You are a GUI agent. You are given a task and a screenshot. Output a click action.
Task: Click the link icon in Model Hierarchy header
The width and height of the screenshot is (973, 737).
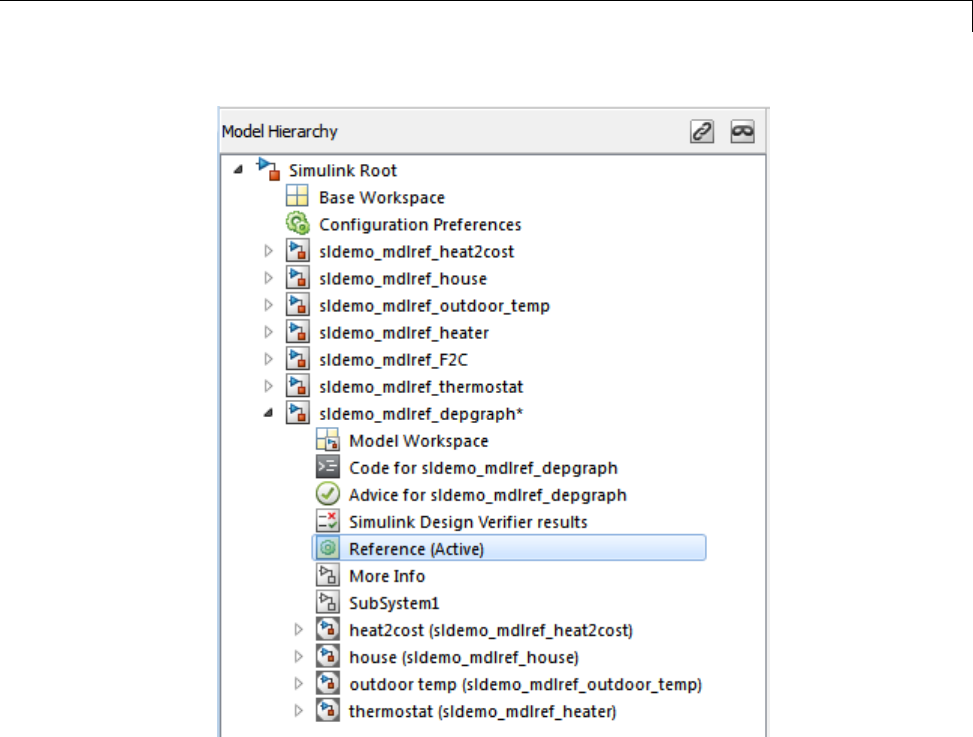pyautogui.click(x=702, y=132)
